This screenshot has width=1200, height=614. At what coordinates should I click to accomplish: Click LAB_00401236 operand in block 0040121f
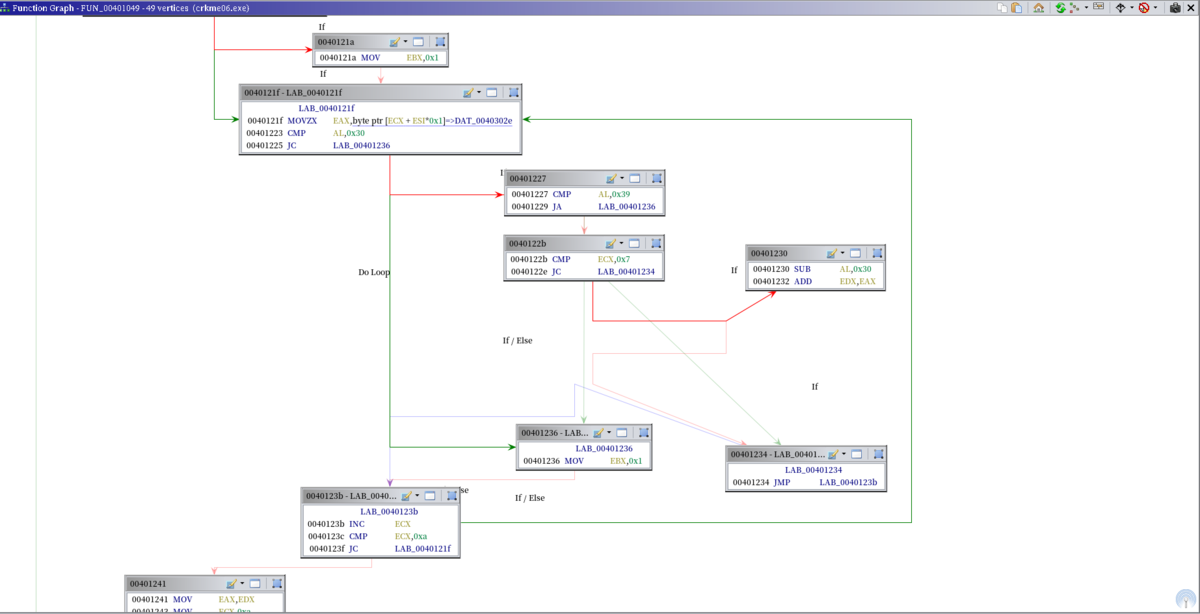point(361,145)
